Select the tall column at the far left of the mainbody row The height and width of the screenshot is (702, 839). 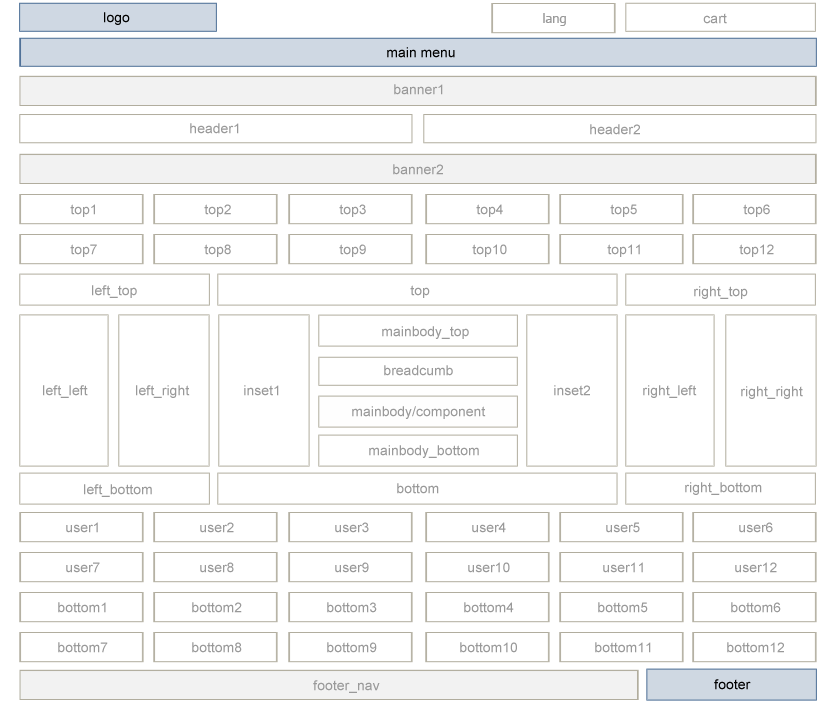[x=63, y=391]
